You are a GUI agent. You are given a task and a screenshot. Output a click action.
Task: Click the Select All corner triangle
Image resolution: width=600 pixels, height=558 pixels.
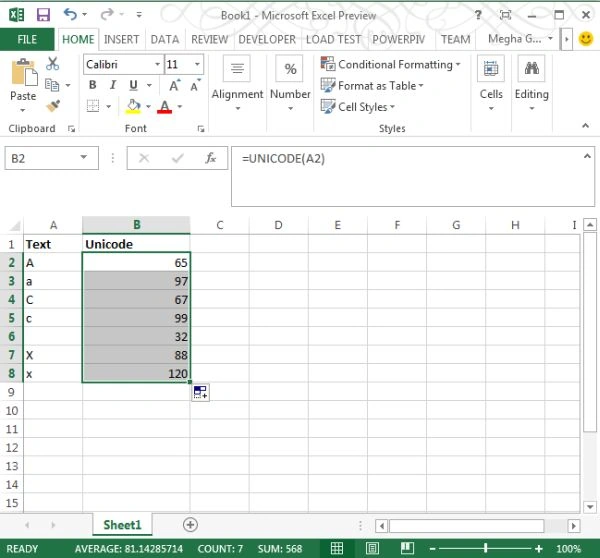coord(14,225)
